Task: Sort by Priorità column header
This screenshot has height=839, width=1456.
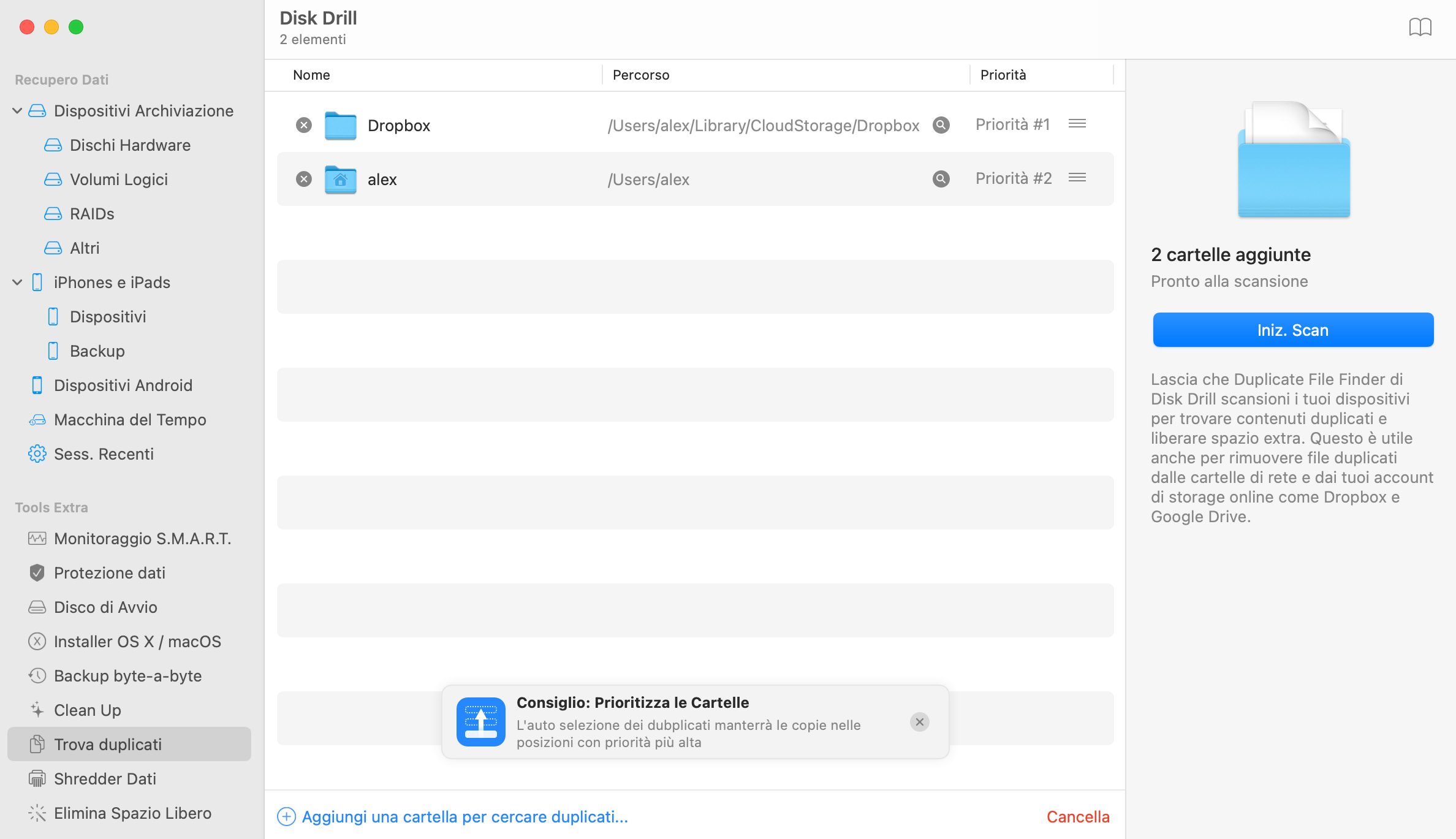Action: pos(1003,75)
